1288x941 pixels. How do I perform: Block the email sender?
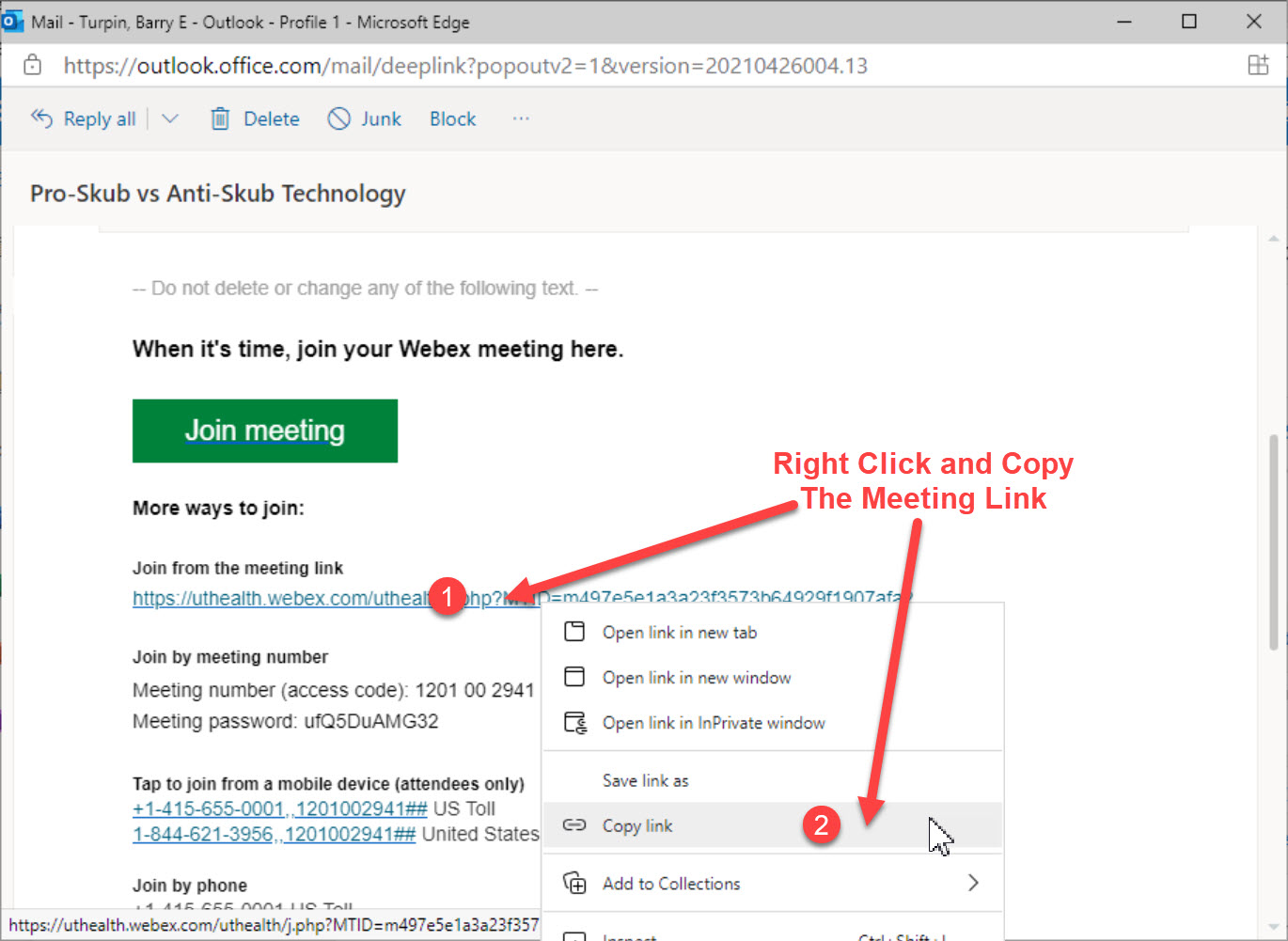452,118
